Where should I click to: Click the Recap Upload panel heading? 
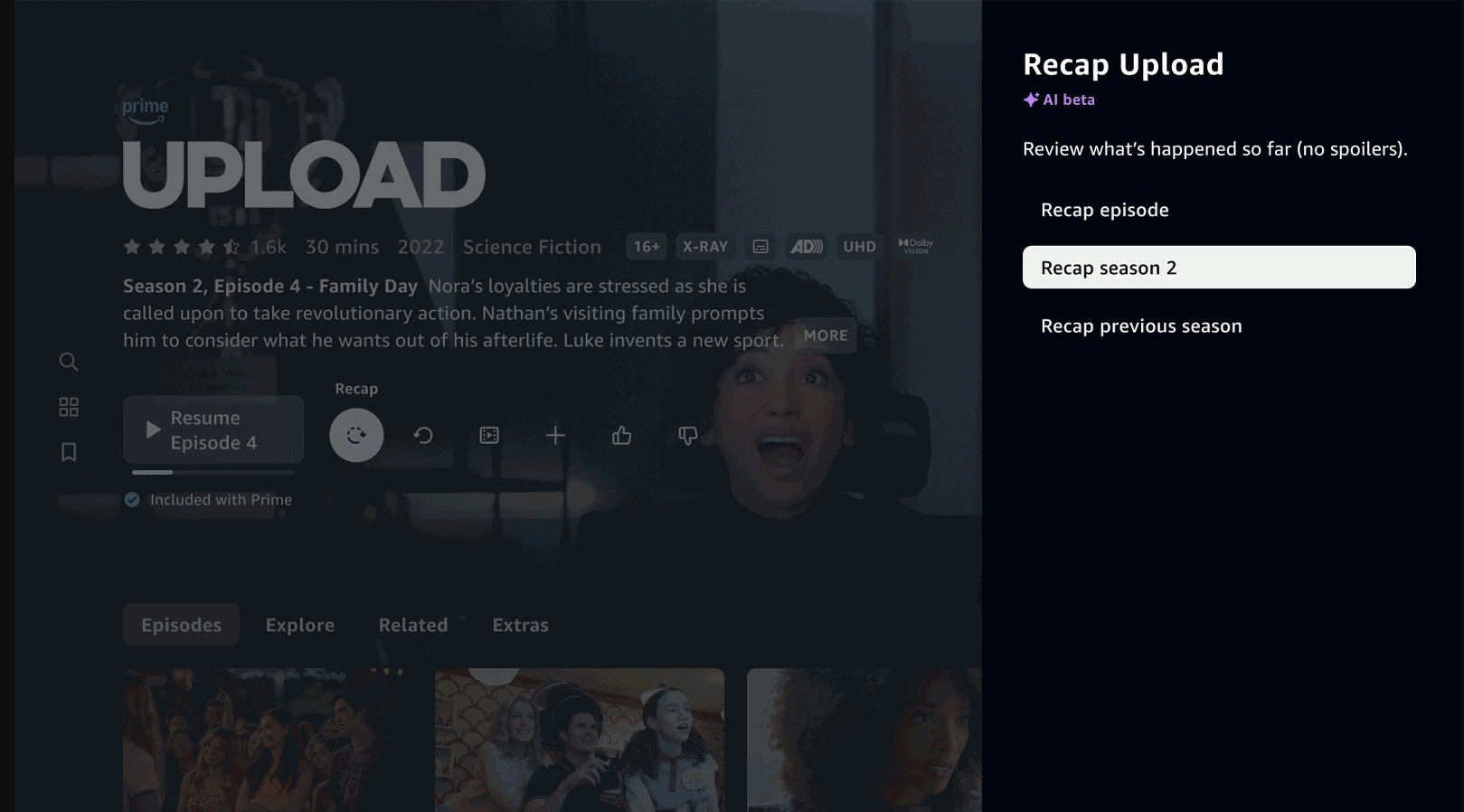coord(1123,64)
